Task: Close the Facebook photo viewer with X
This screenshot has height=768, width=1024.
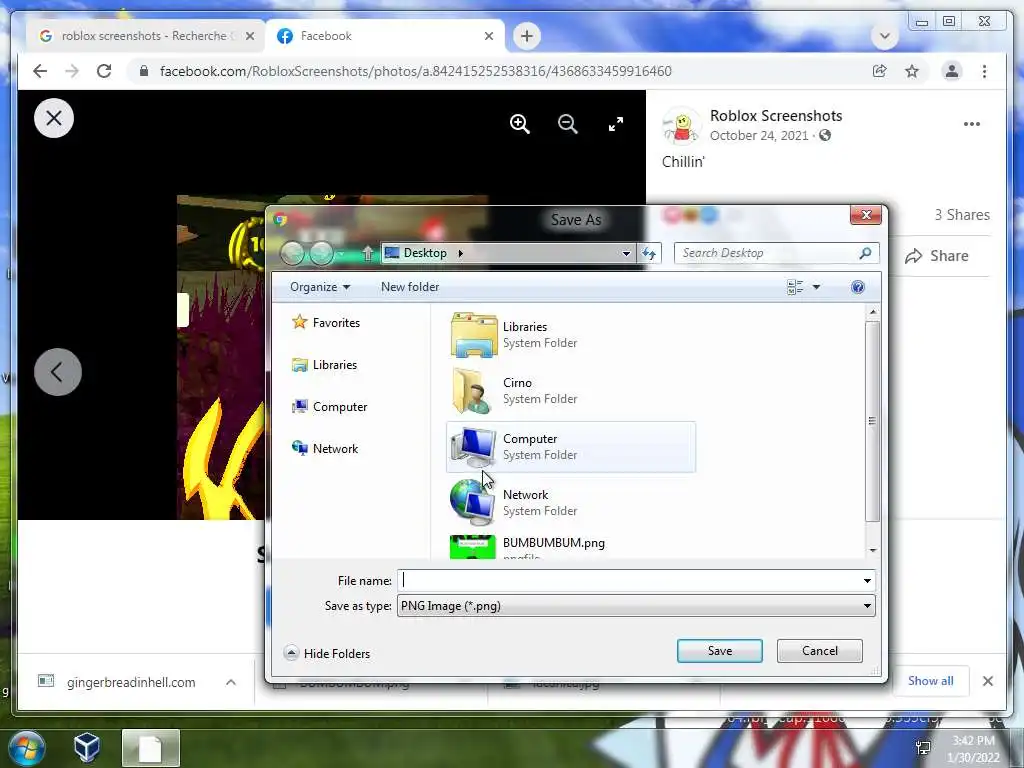Action: coord(54,118)
